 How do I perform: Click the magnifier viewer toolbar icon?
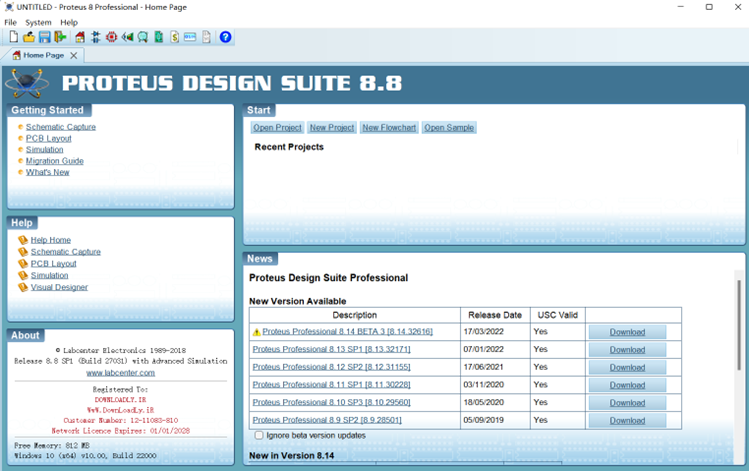point(143,37)
